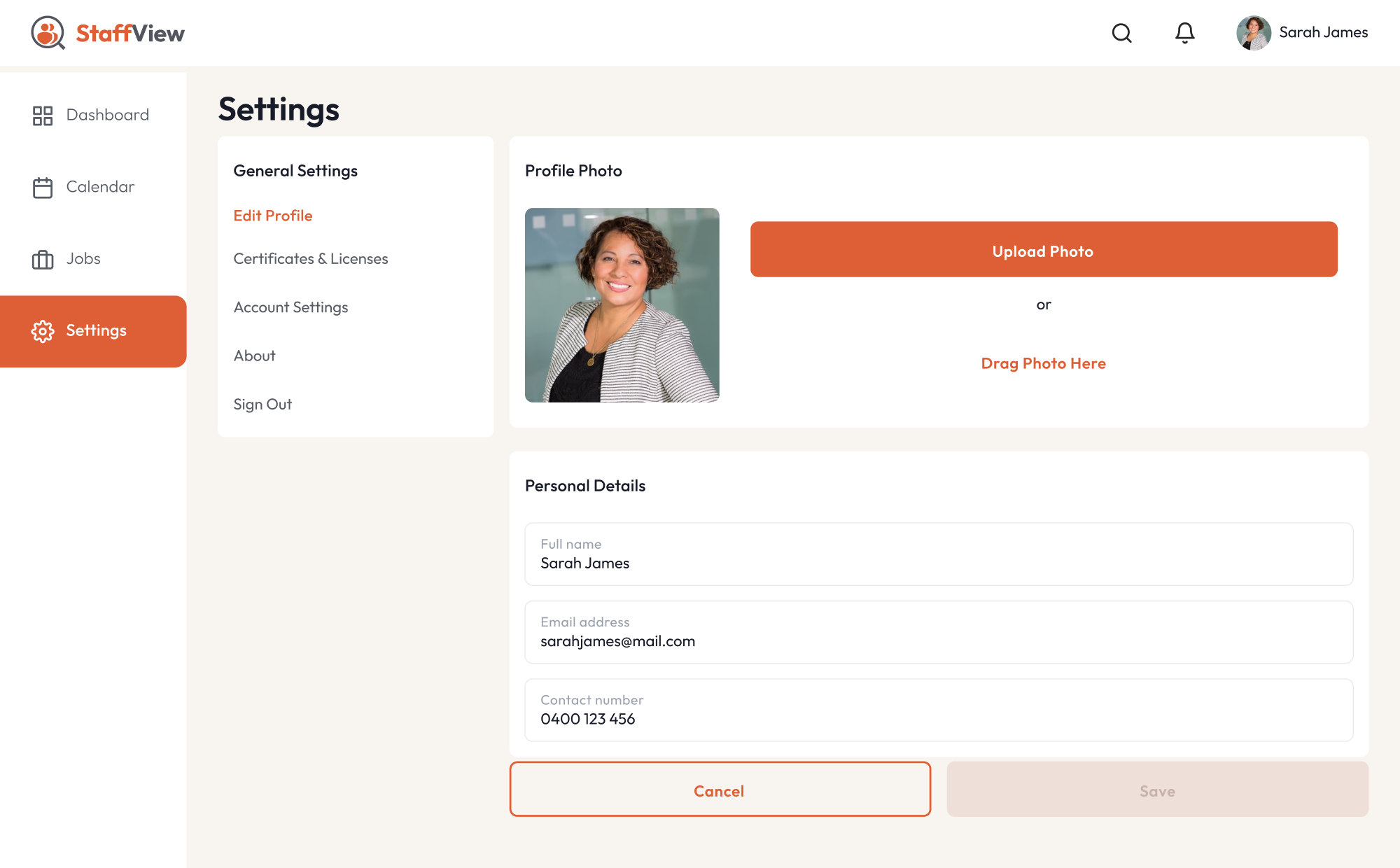Click Sign Out link
This screenshot has width=1400, height=868.
tap(262, 405)
